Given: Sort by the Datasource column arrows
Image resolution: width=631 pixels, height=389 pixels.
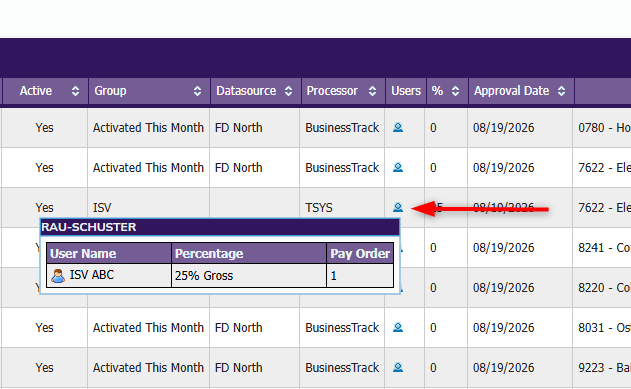Looking at the screenshot, I should point(288,91).
